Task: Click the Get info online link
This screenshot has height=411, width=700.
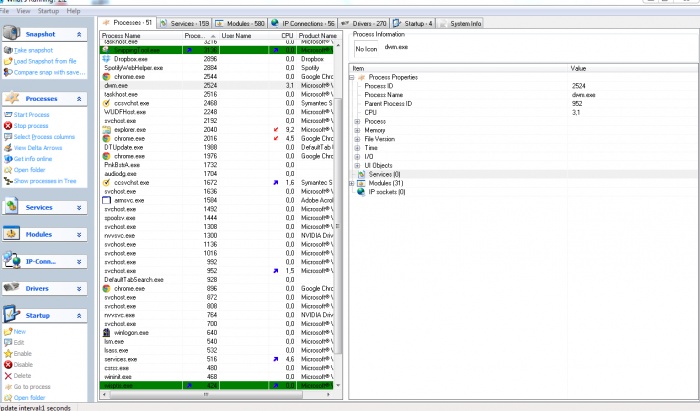Action: pyautogui.click(x=33, y=159)
